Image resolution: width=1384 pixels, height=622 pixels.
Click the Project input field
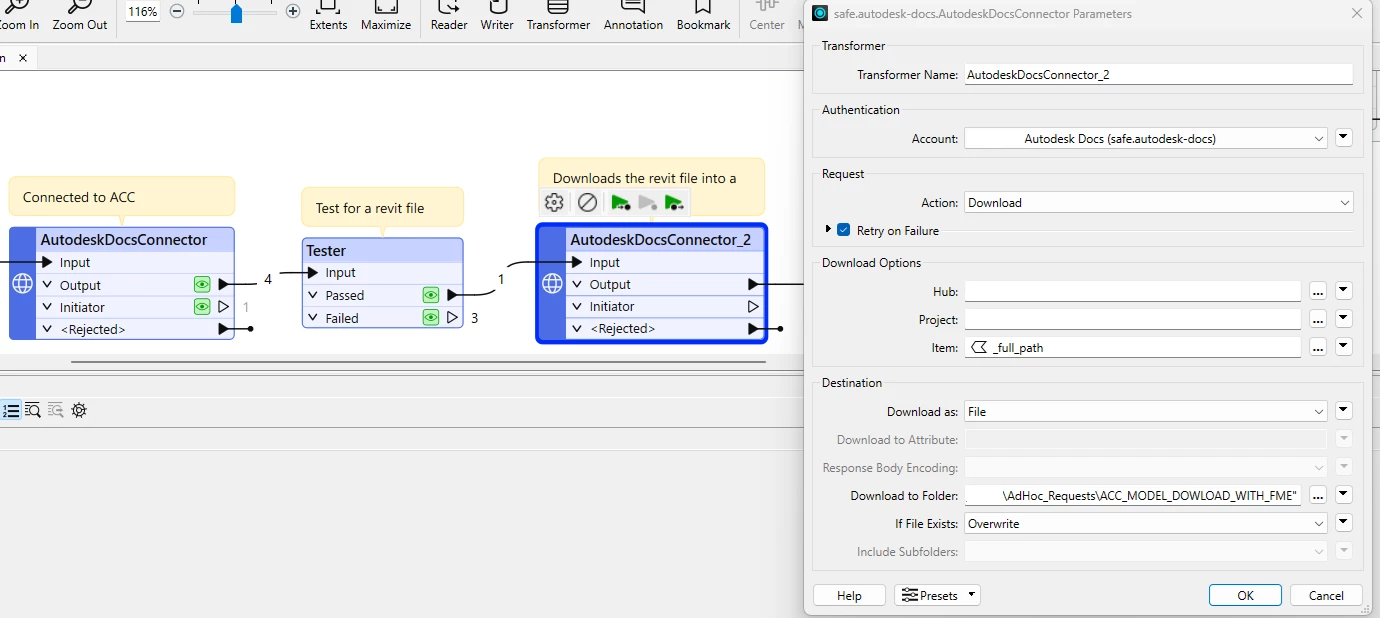click(1133, 320)
